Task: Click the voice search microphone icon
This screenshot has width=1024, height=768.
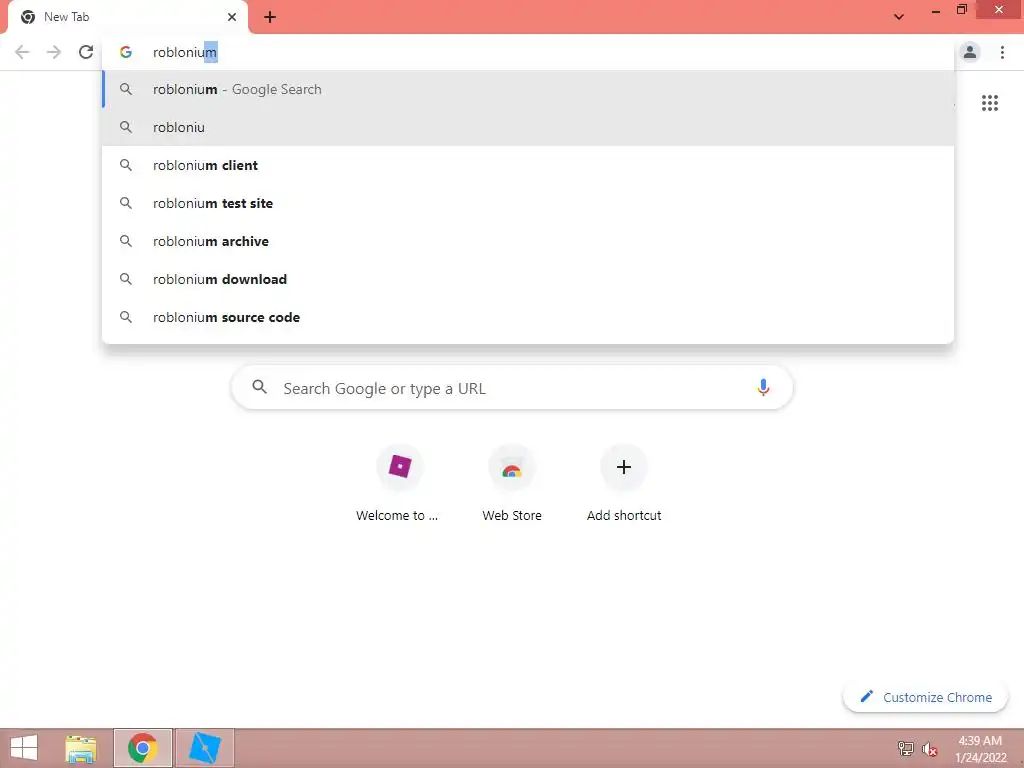Action: pyautogui.click(x=762, y=387)
